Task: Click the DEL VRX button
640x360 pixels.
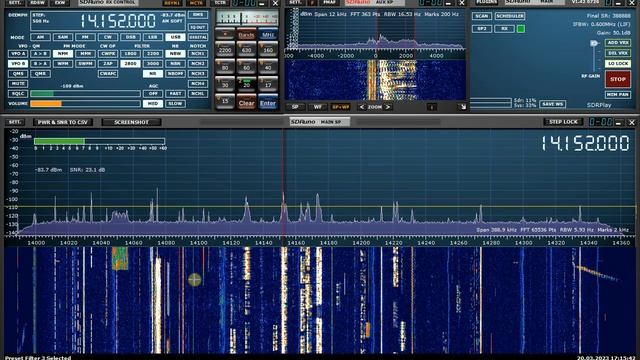Action: pyautogui.click(x=618, y=53)
